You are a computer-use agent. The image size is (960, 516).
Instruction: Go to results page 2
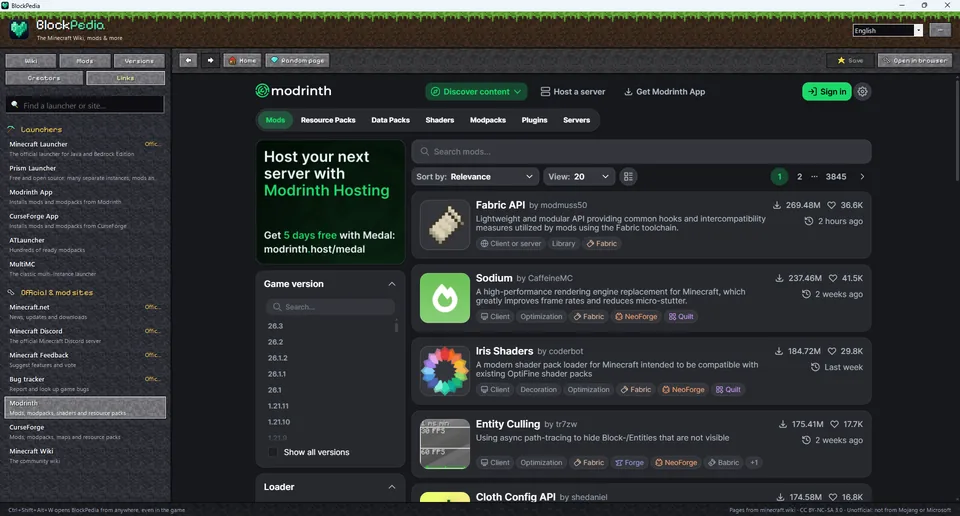pos(799,176)
